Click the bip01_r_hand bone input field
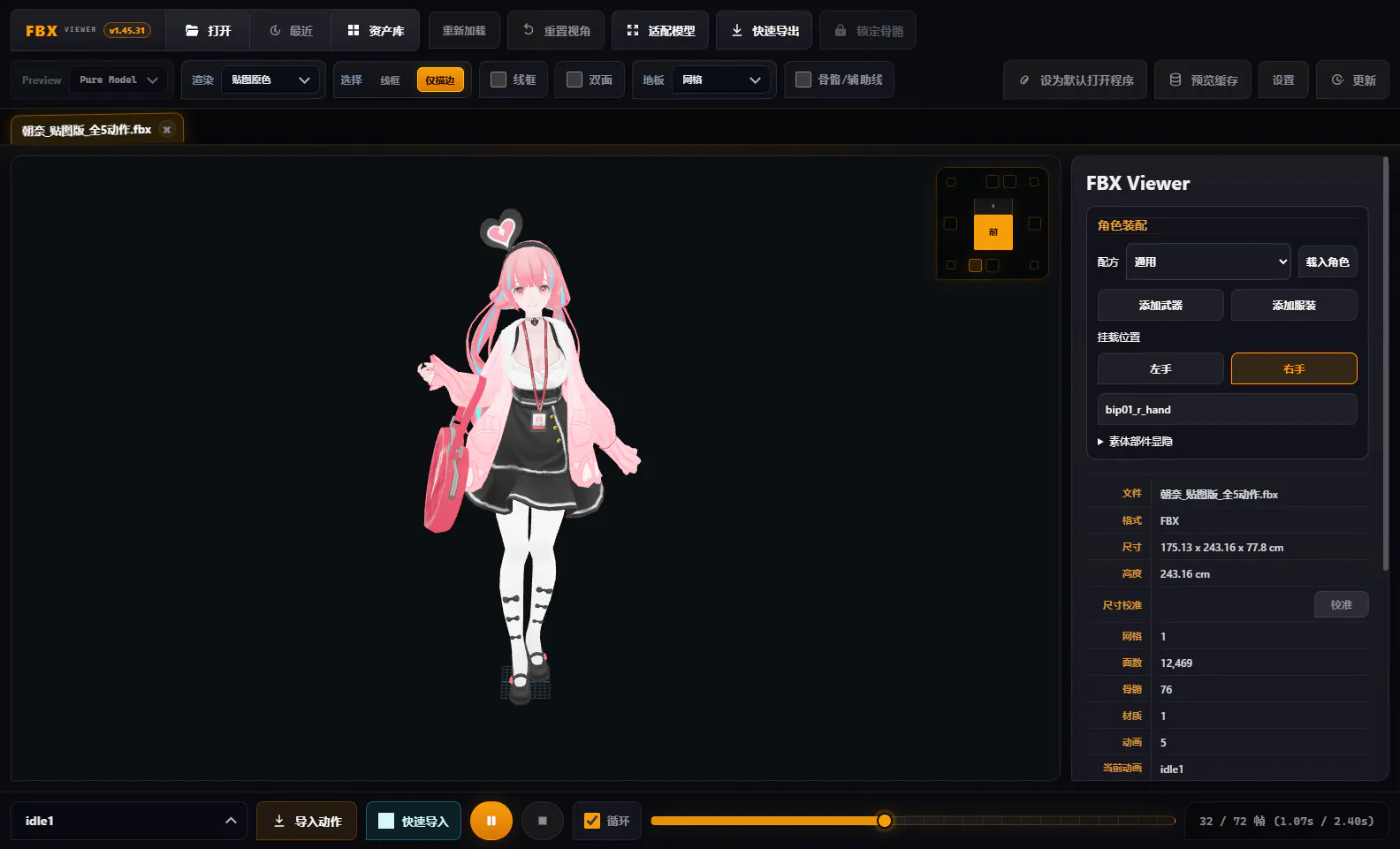 pyautogui.click(x=1227, y=409)
